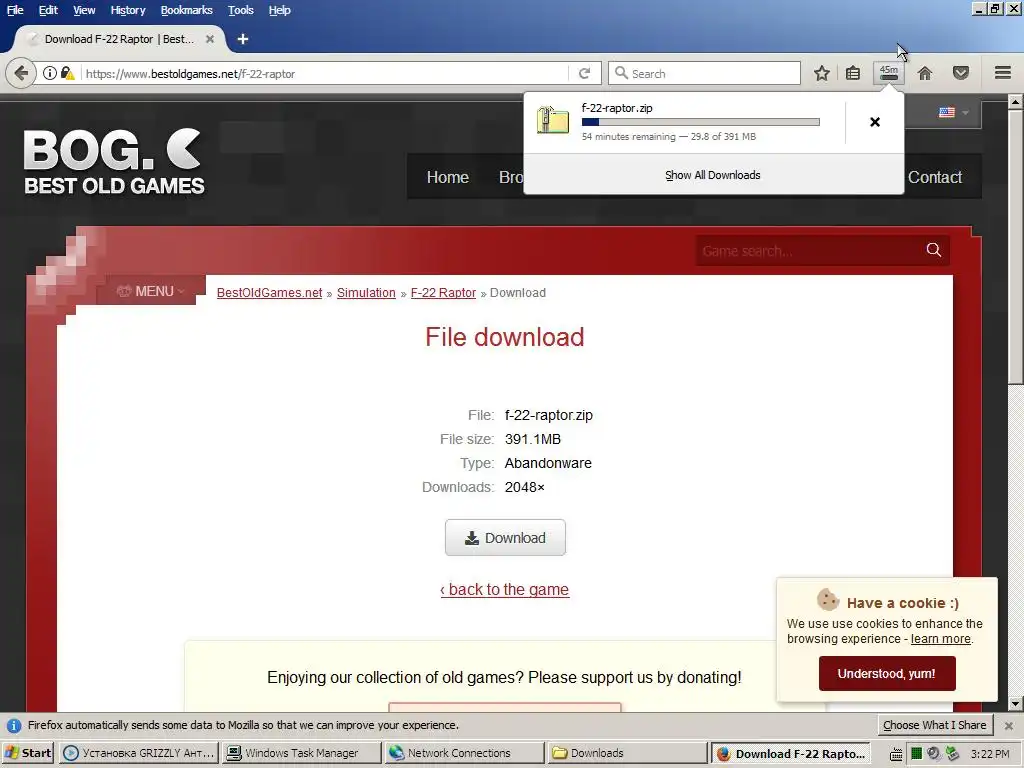Open f-22-raptor.zip file icon in downloads panel

coord(552,121)
